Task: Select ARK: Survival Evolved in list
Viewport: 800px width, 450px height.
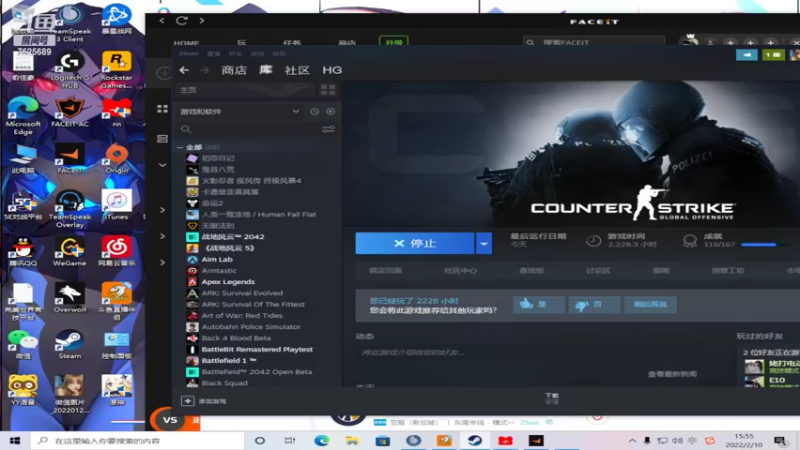Action: [x=242, y=293]
